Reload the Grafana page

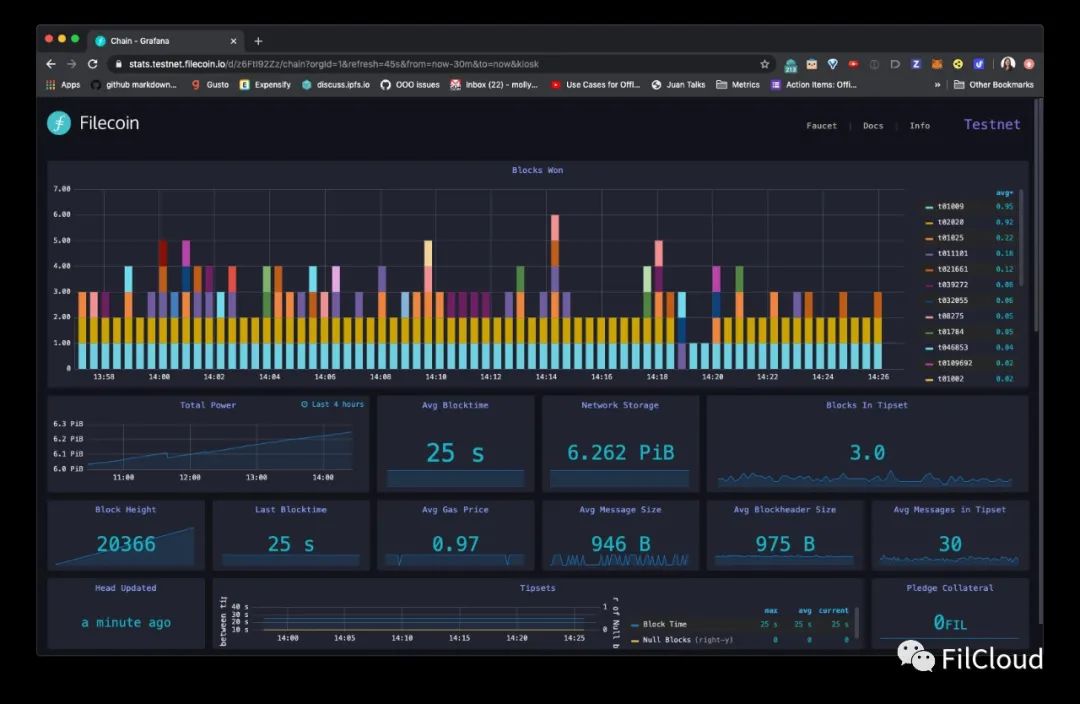93,64
